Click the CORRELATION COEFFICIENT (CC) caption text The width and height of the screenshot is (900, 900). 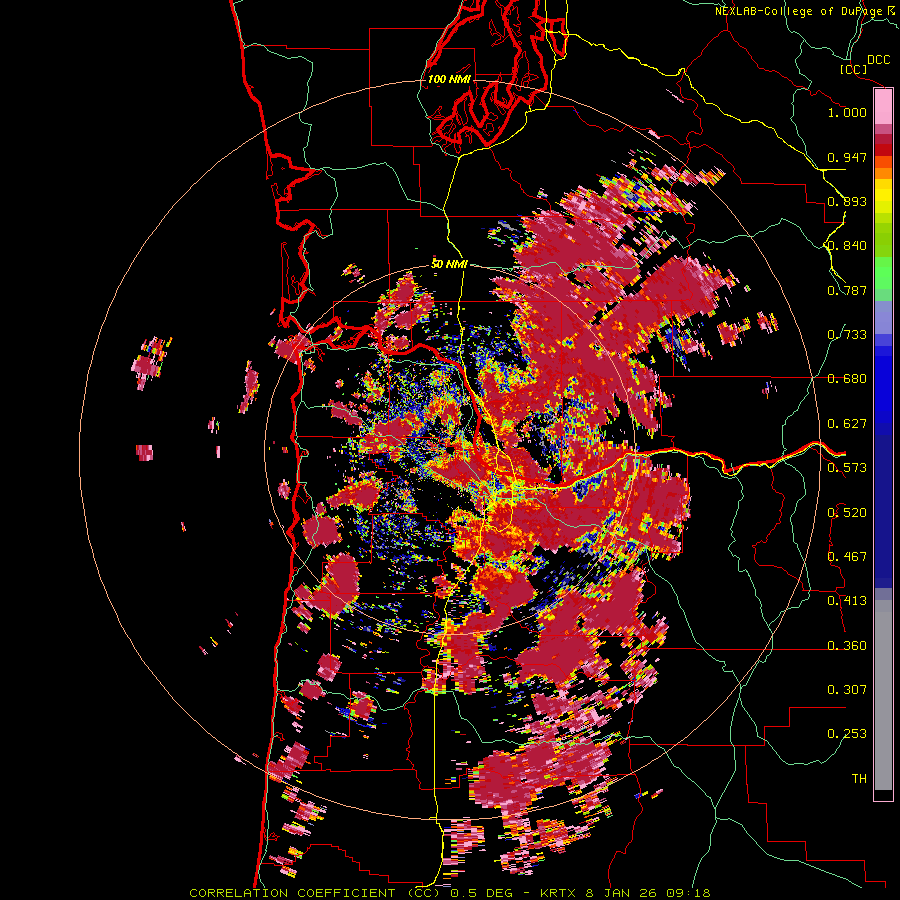[x=315, y=893]
